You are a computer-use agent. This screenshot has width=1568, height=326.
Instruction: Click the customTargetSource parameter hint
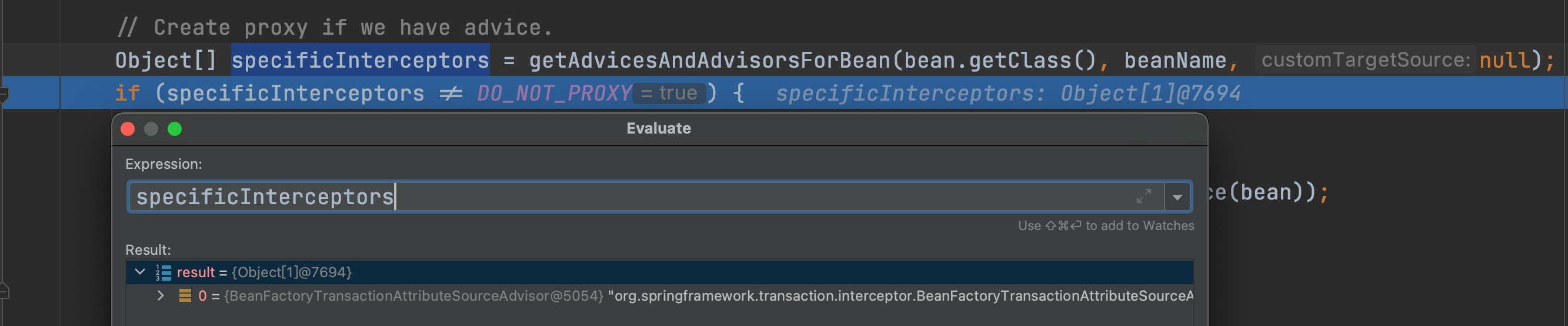click(x=1365, y=61)
